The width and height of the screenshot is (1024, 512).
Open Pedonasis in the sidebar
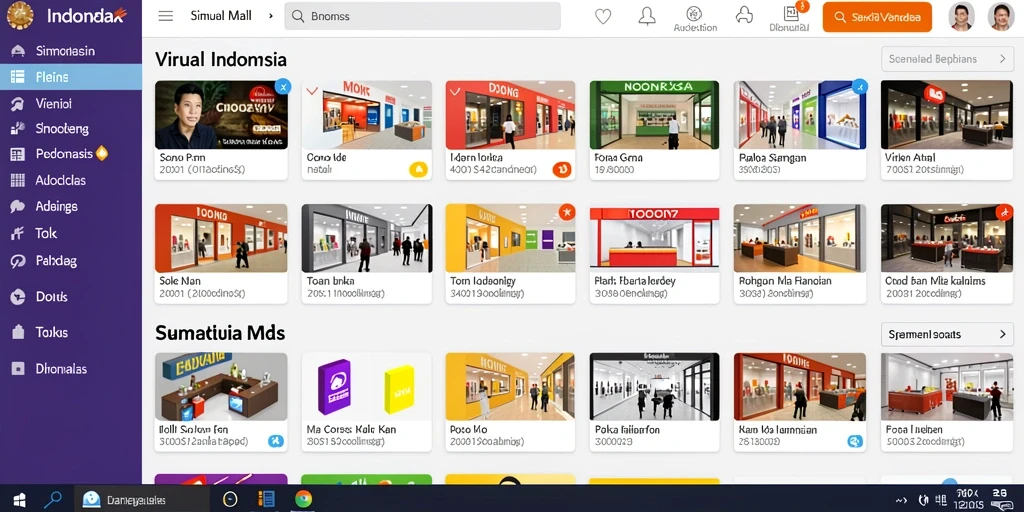tap(71, 154)
